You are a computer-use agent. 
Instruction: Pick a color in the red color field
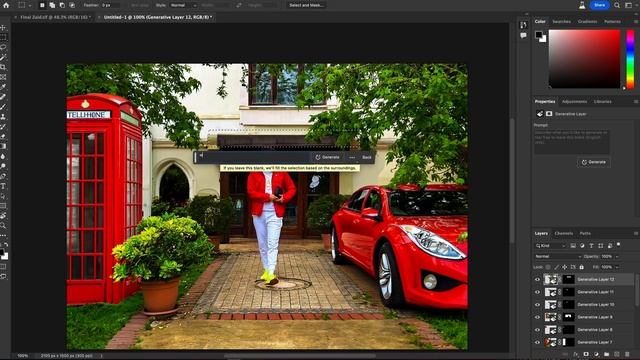[x=584, y=59]
